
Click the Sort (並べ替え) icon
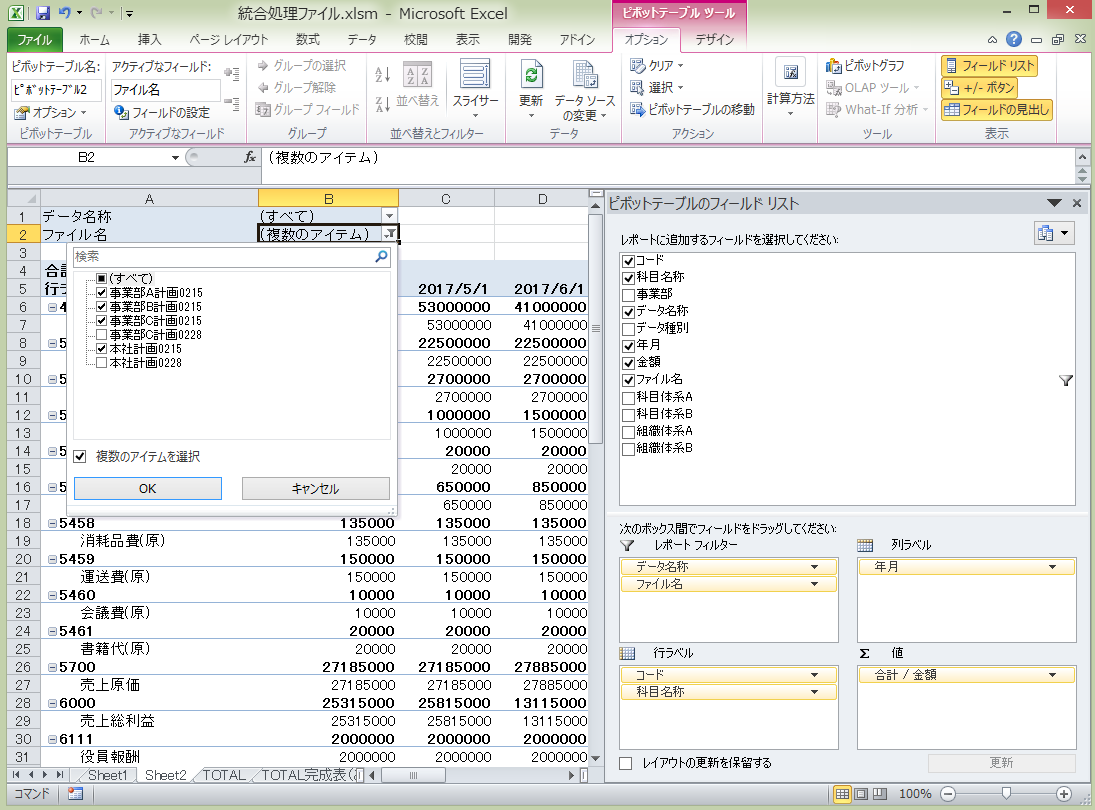pos(418,76)
